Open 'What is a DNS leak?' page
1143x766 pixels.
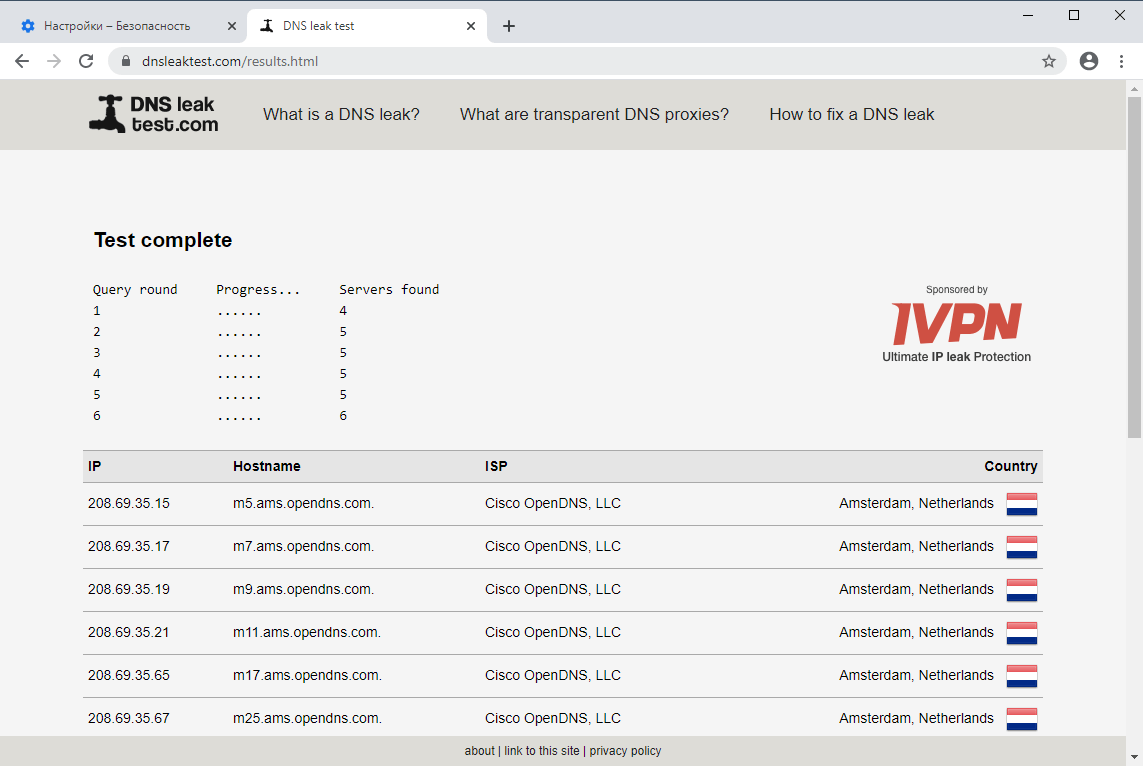pyautogui.click(x=341, y=114)
